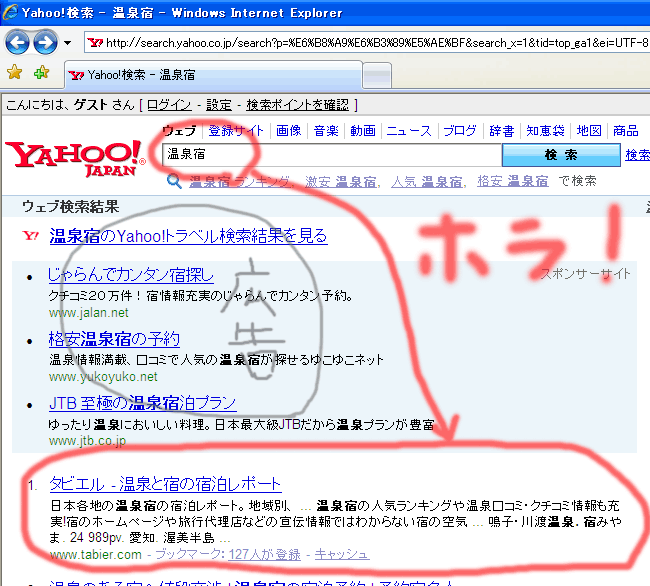Click the Yahoo! Japan logo
Image resolution: width=650 pixels, height=586 pixels.
pyautogui.click(x=75, y=157)
